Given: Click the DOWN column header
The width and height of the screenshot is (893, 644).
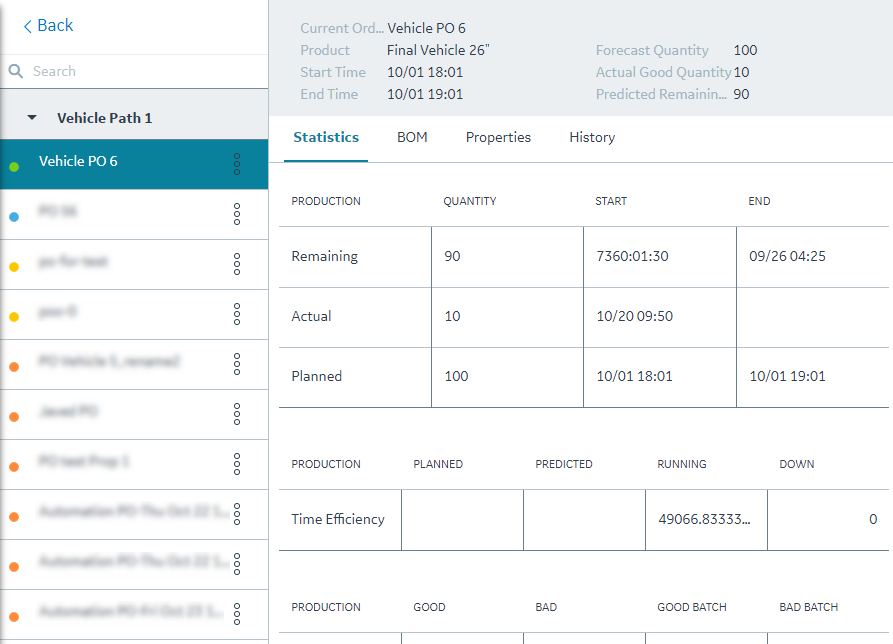Looking at the screenshot, I should pos(797,464).
